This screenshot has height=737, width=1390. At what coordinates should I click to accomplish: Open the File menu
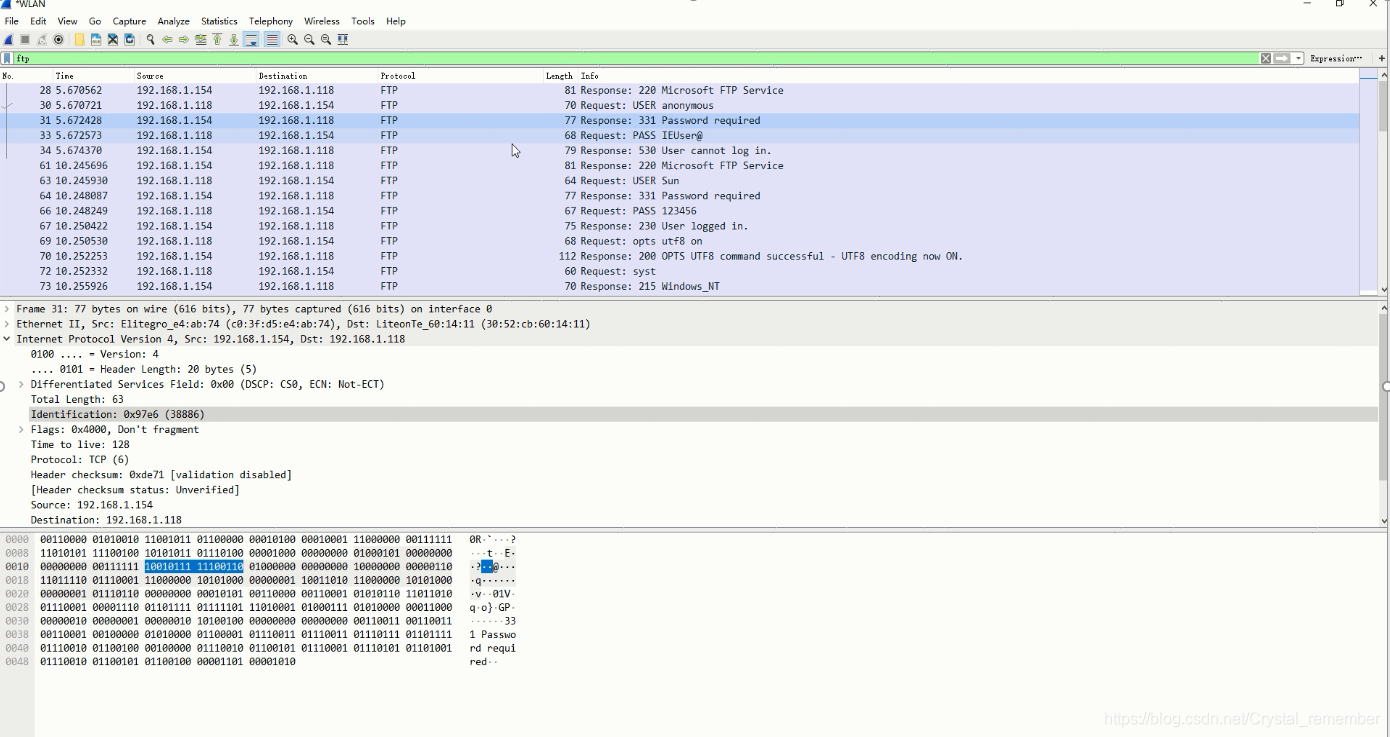12,21
